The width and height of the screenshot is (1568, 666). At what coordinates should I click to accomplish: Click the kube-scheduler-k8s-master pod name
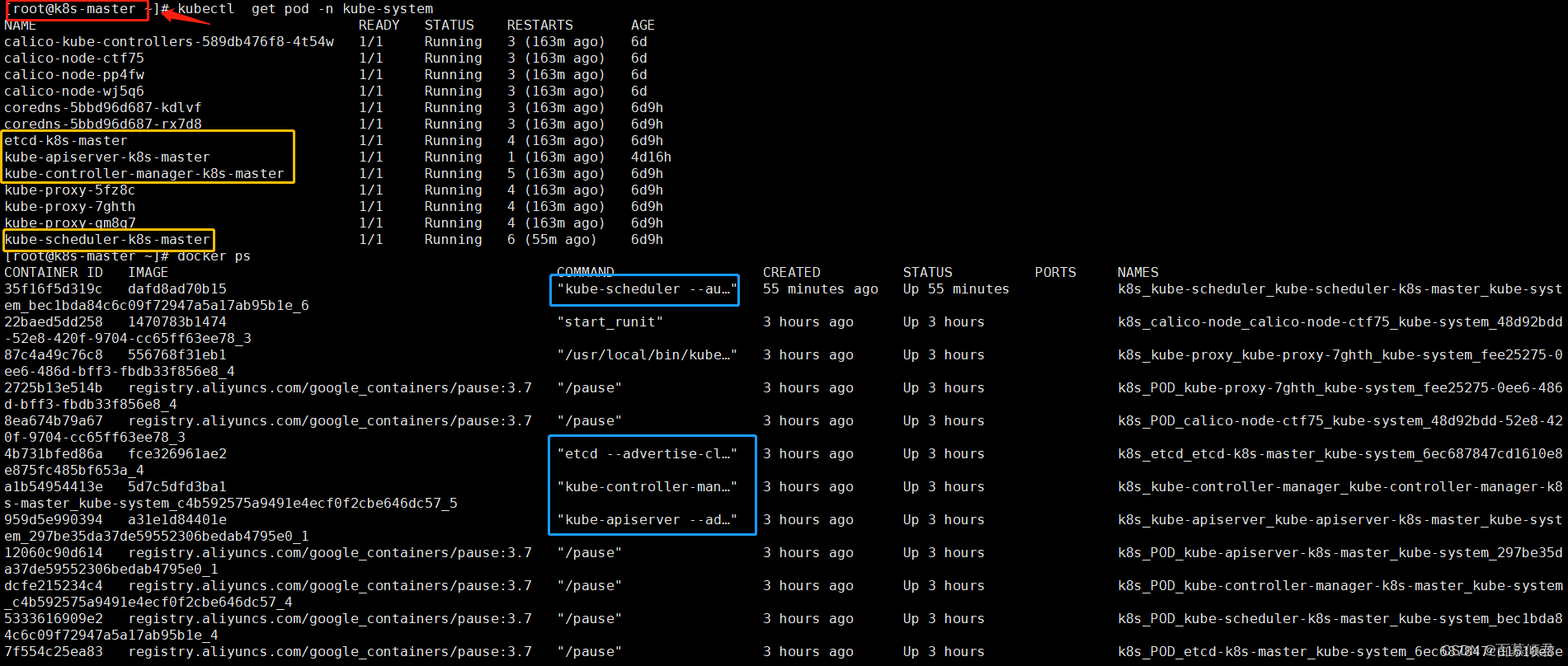click(x=107, y=240)
